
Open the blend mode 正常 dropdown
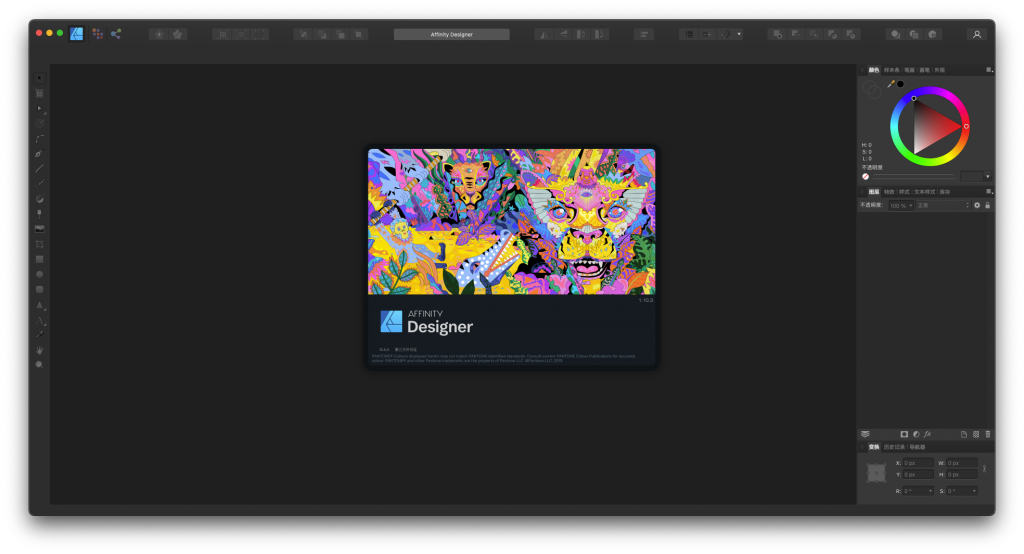(944, 206)
